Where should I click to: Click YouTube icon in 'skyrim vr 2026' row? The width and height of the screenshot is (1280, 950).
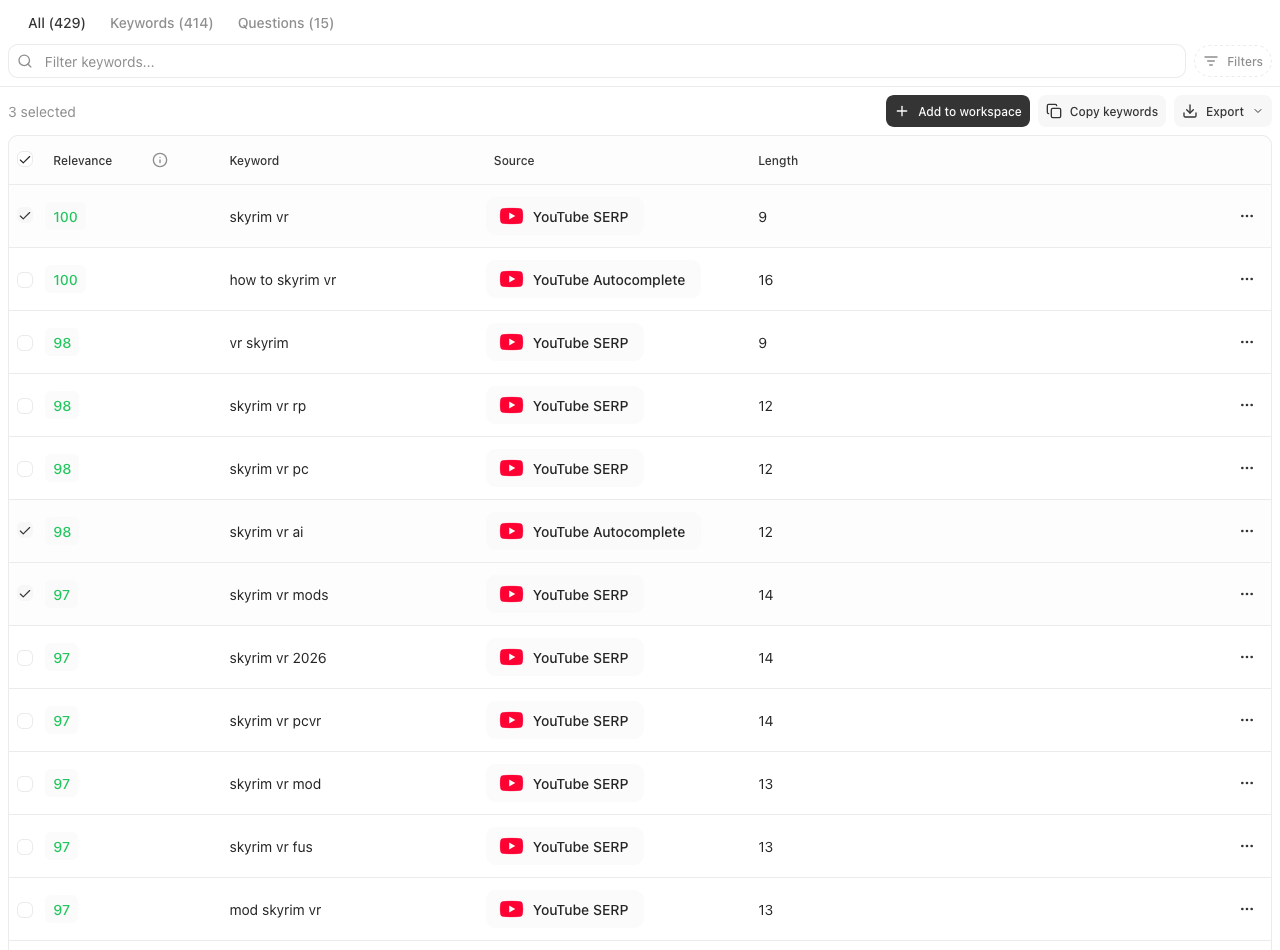coord(511,657)
